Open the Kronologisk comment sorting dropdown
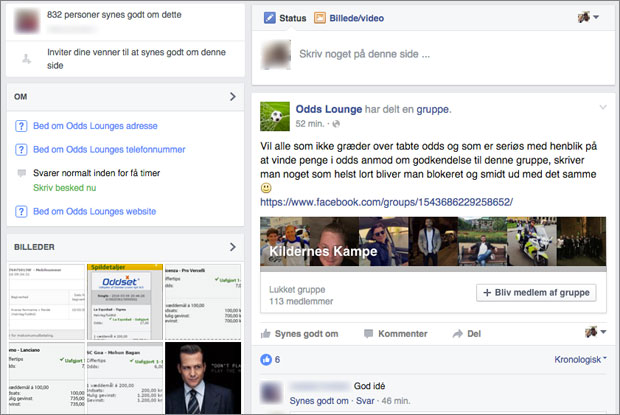 (x=580, y=359)
